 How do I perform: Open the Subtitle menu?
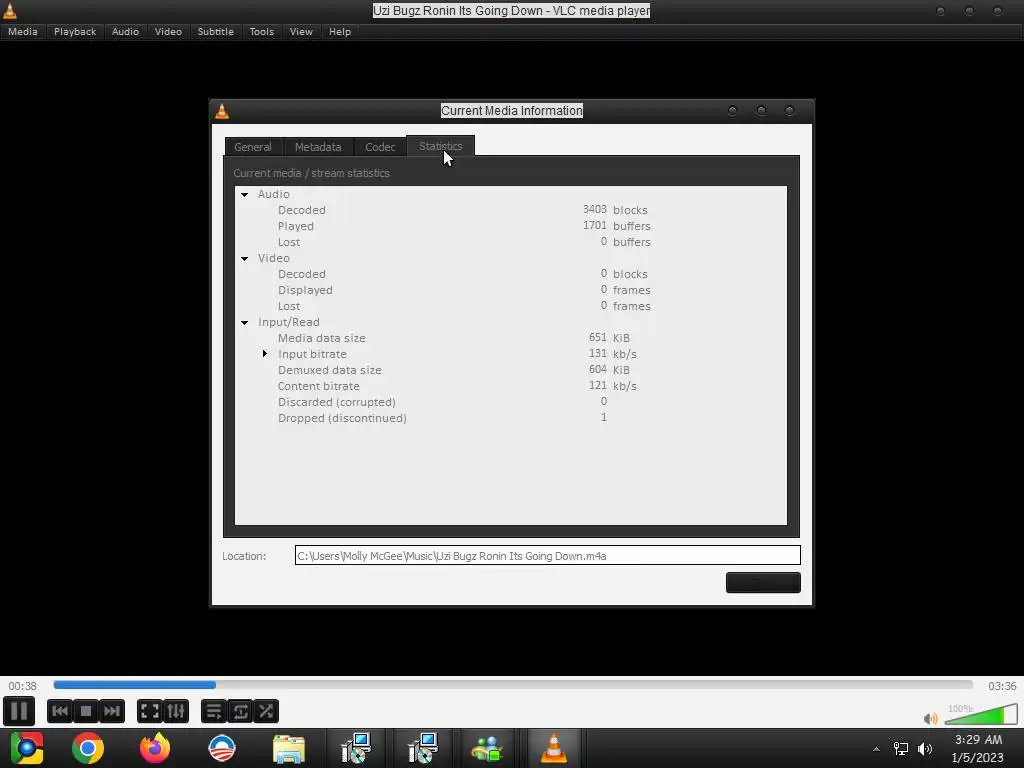(x=216, y=31)
